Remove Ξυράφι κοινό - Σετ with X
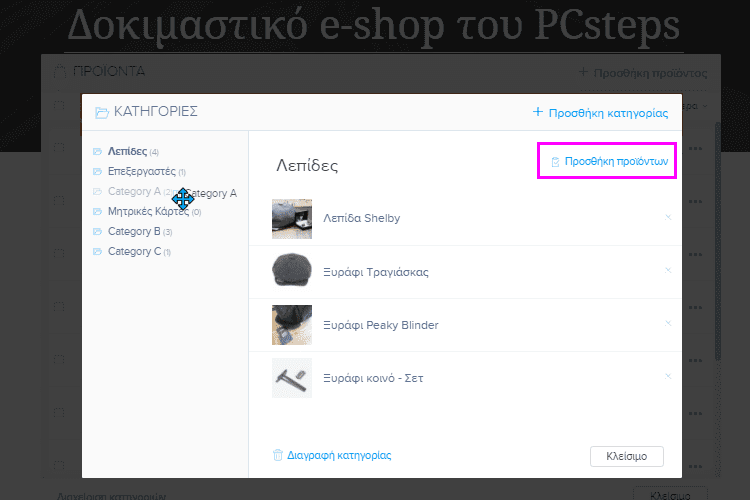Screen dimensions: 750x500 668,377
